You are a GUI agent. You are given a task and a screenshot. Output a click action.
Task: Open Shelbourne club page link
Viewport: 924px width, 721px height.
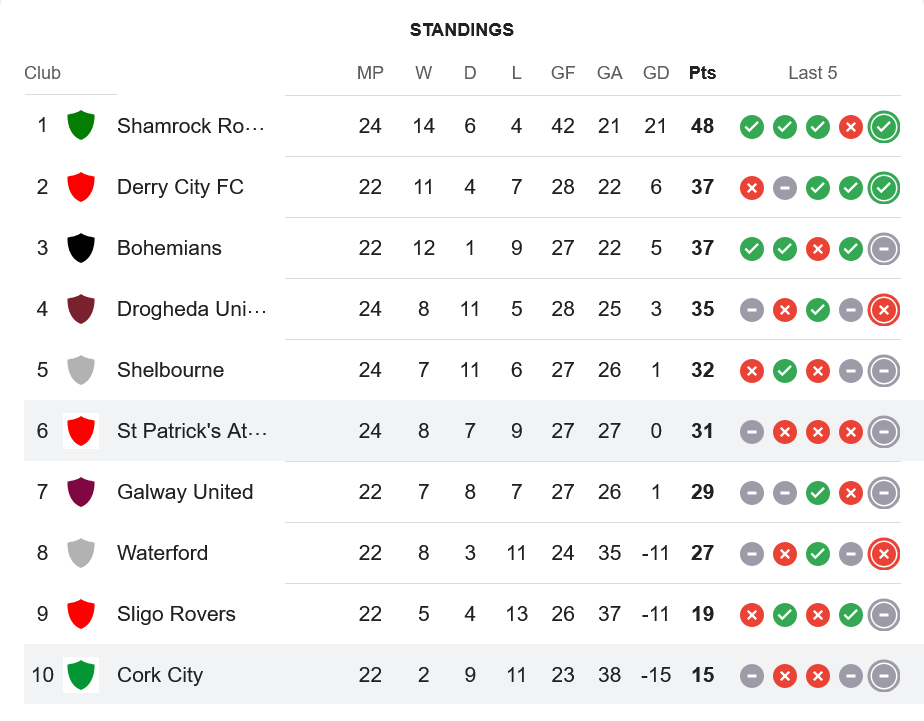(x=170, y=370)
